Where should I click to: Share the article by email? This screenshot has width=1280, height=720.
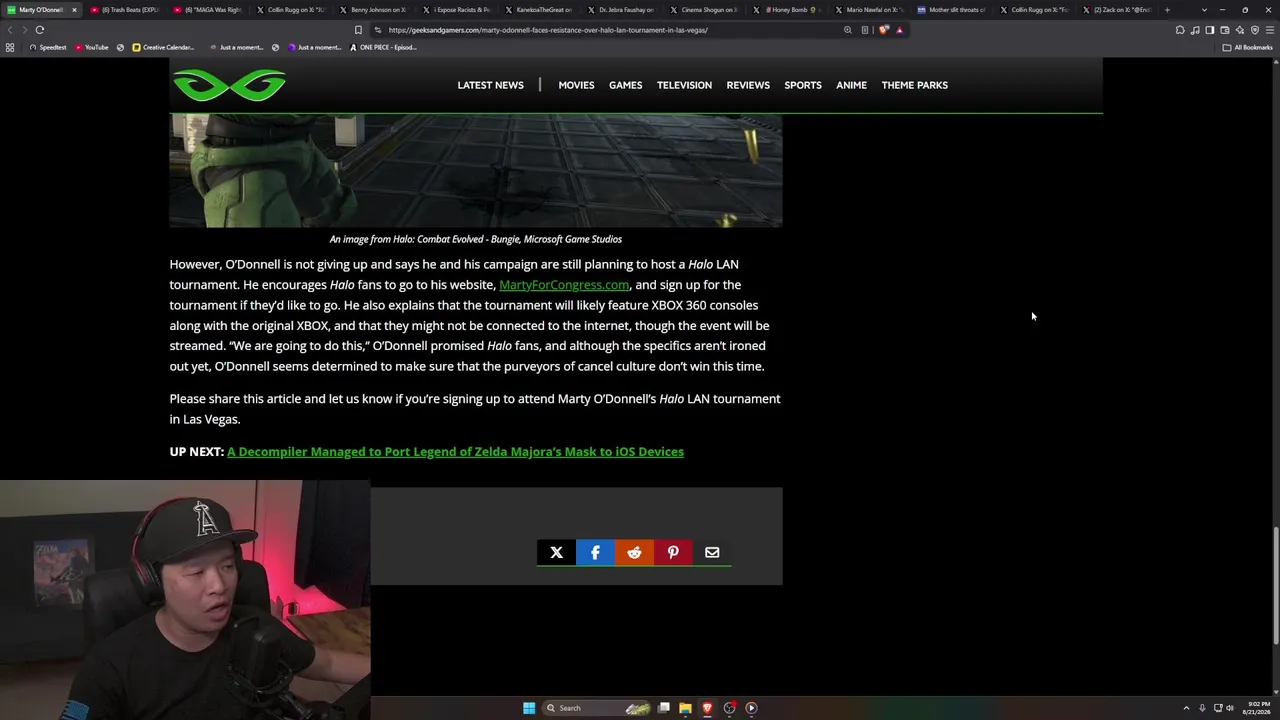point(712,552)
